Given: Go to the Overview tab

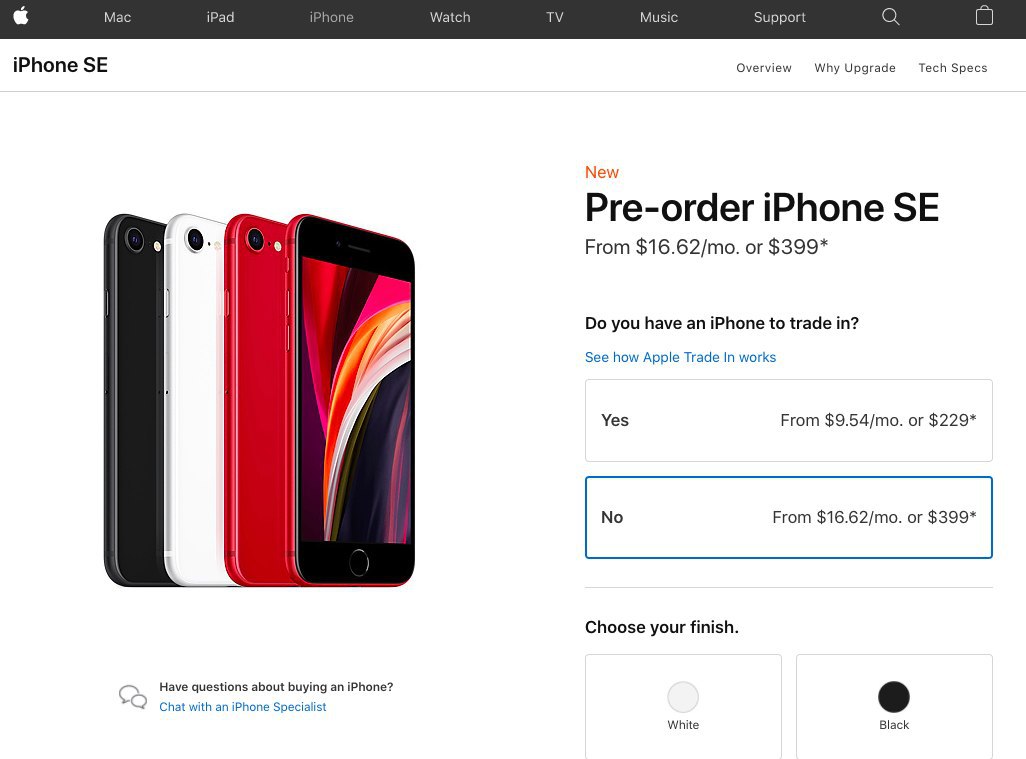Looking at the screenshot, I should (x=764, y=68).
